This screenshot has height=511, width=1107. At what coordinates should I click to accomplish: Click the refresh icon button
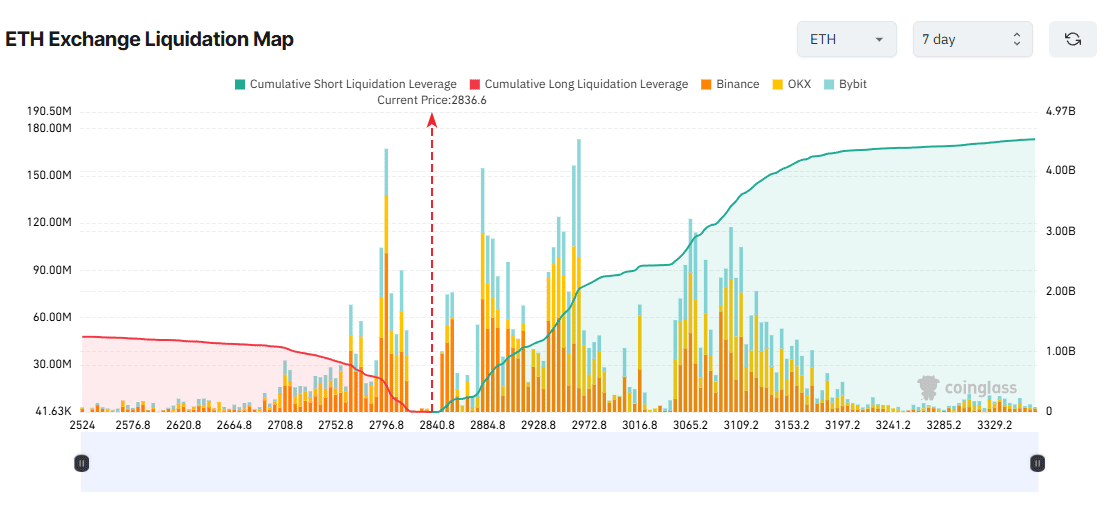[1073, 39]
